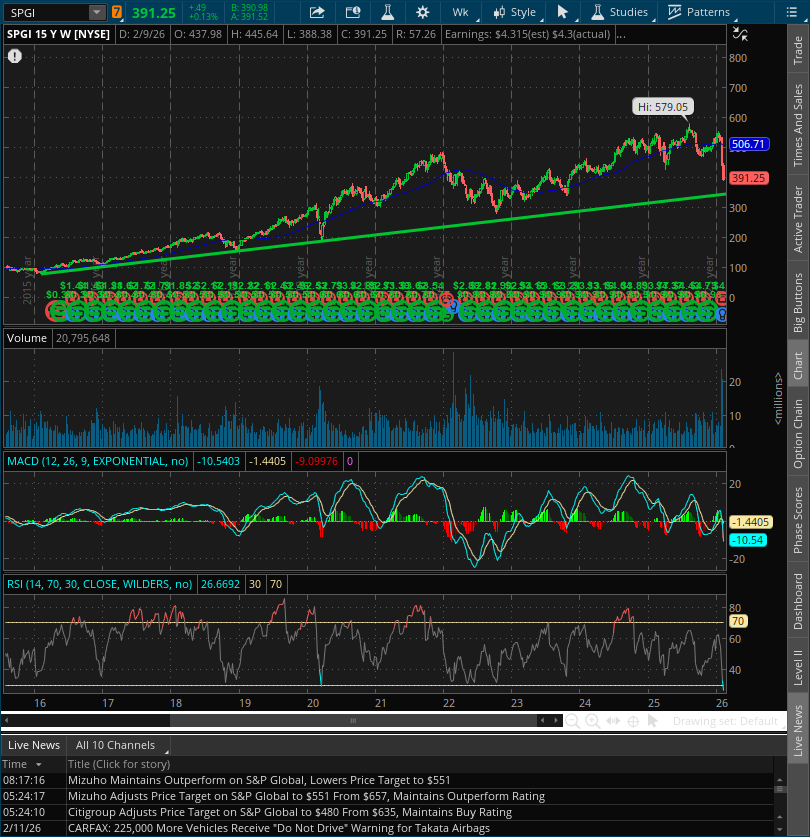Viewport: 810px width, 837px height.
Task: Click the SPGI symbol input field
Action: click(45, 12)
